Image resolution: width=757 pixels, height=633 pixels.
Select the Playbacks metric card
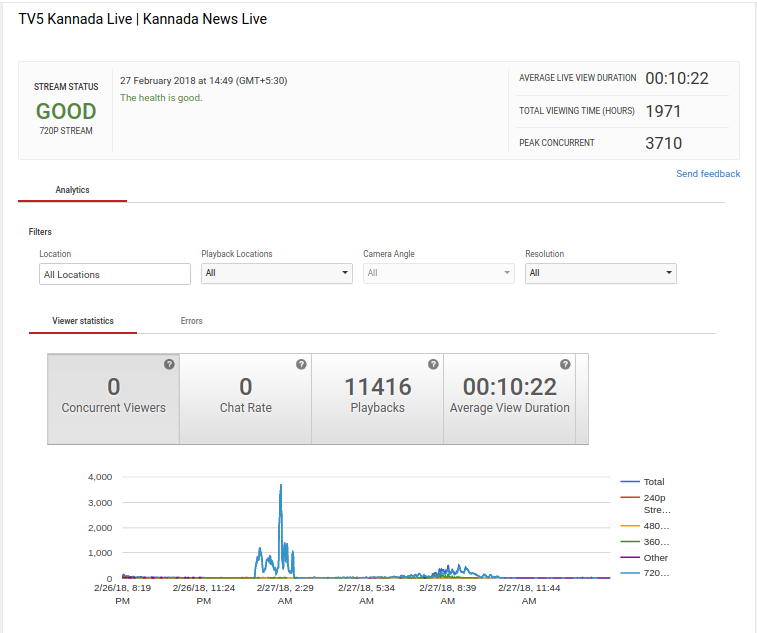[x=377, y=398]
